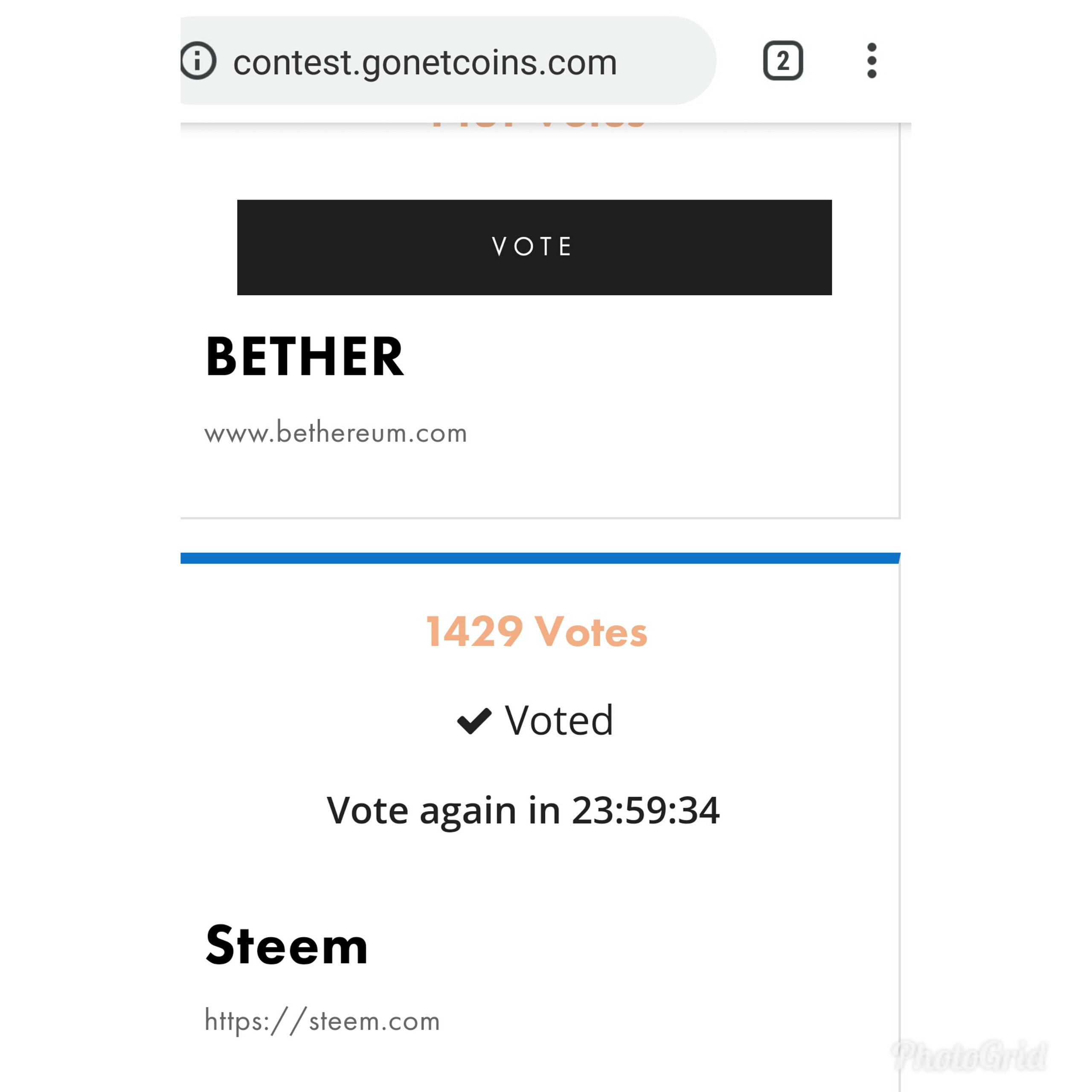Open the tab switcher showing 2 tabs

783,61
